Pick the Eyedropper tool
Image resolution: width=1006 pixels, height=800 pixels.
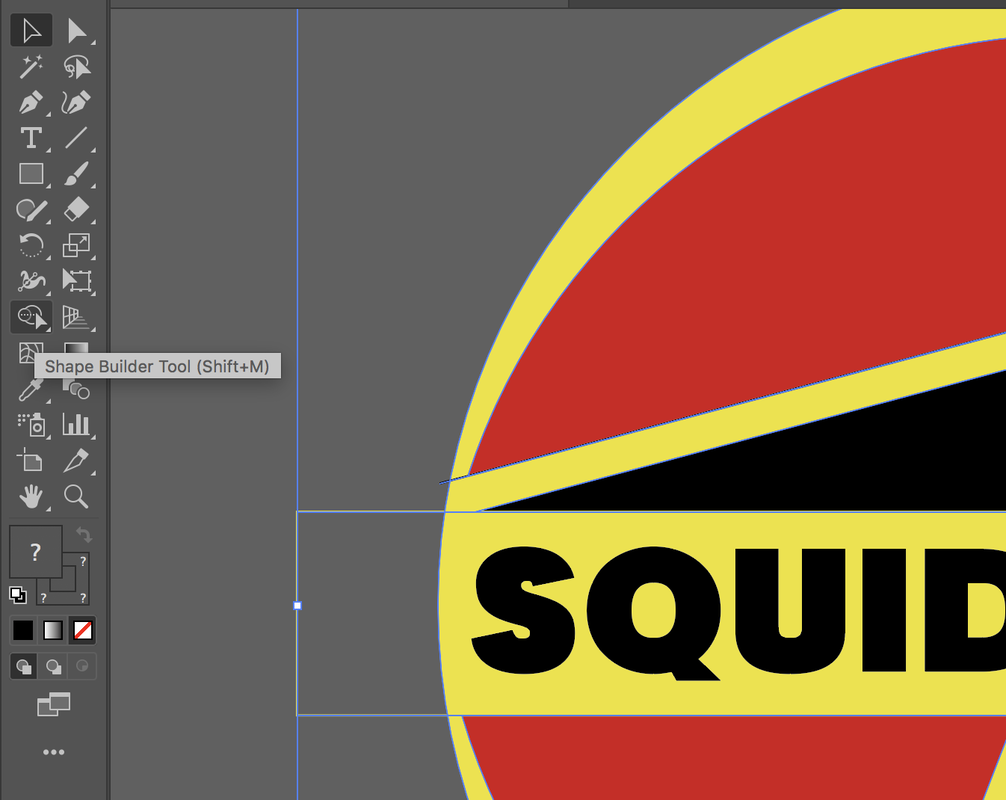[31, 389]
